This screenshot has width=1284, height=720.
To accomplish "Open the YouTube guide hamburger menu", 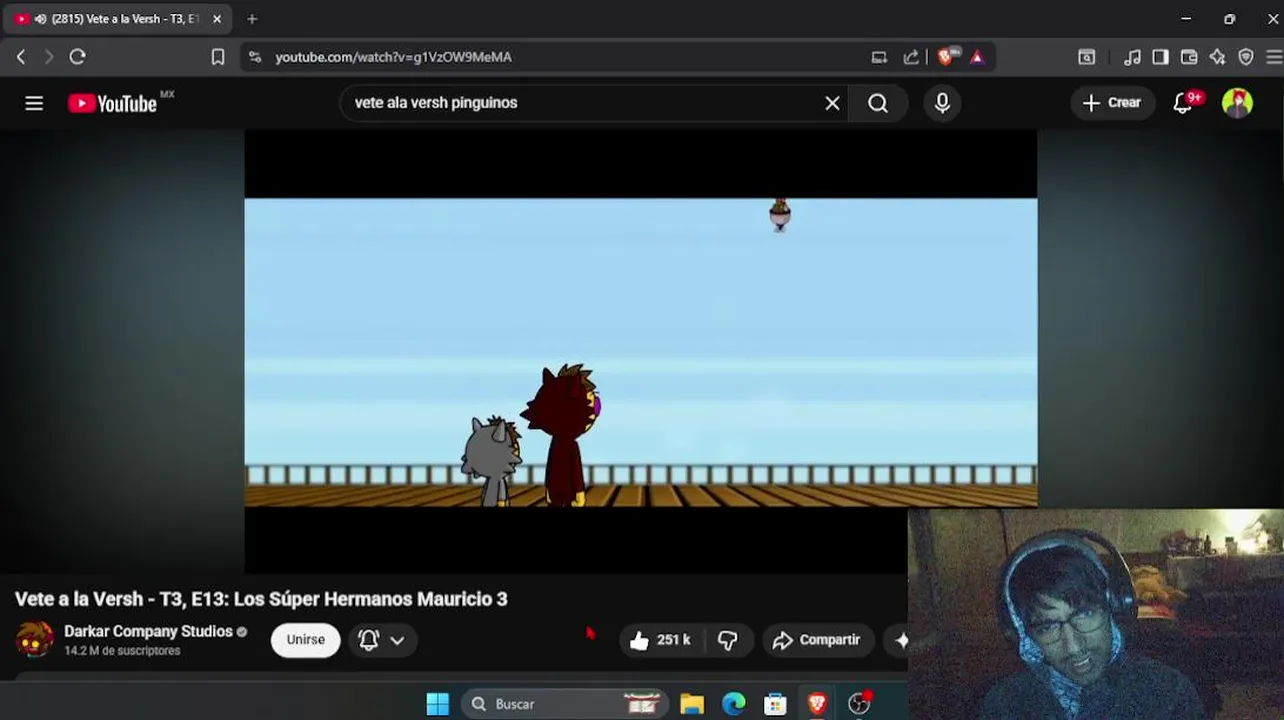I will pyautogui.click(x=34, y=103).
